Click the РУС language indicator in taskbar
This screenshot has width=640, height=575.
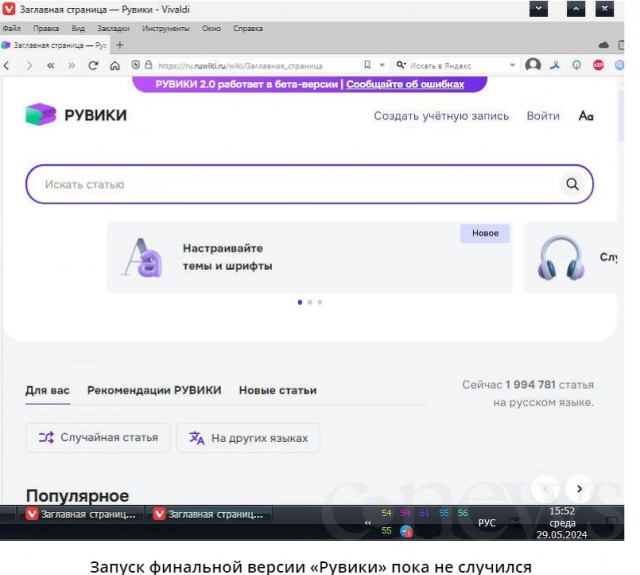486,522
